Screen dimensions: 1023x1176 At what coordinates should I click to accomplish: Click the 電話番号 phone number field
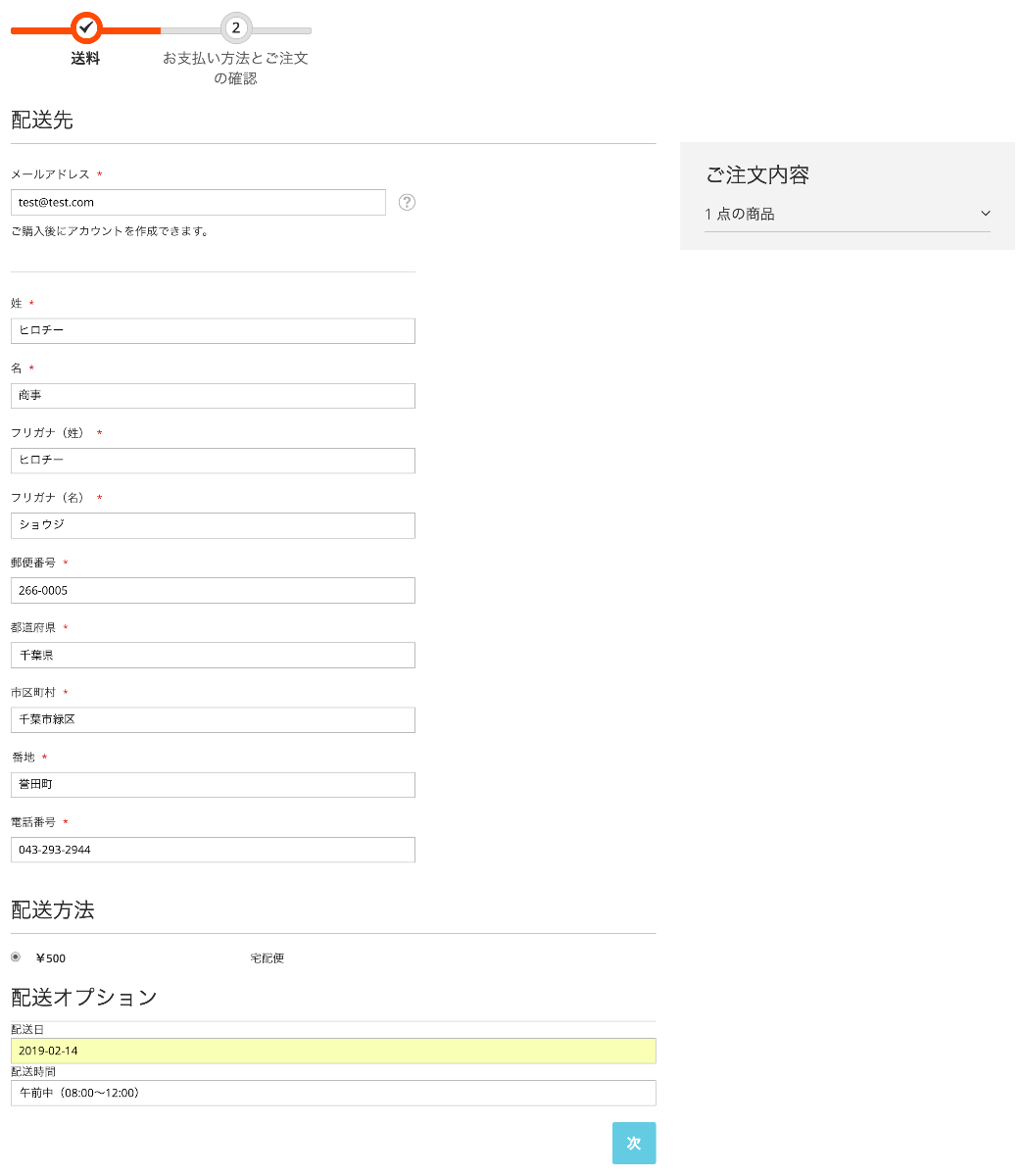213,850
